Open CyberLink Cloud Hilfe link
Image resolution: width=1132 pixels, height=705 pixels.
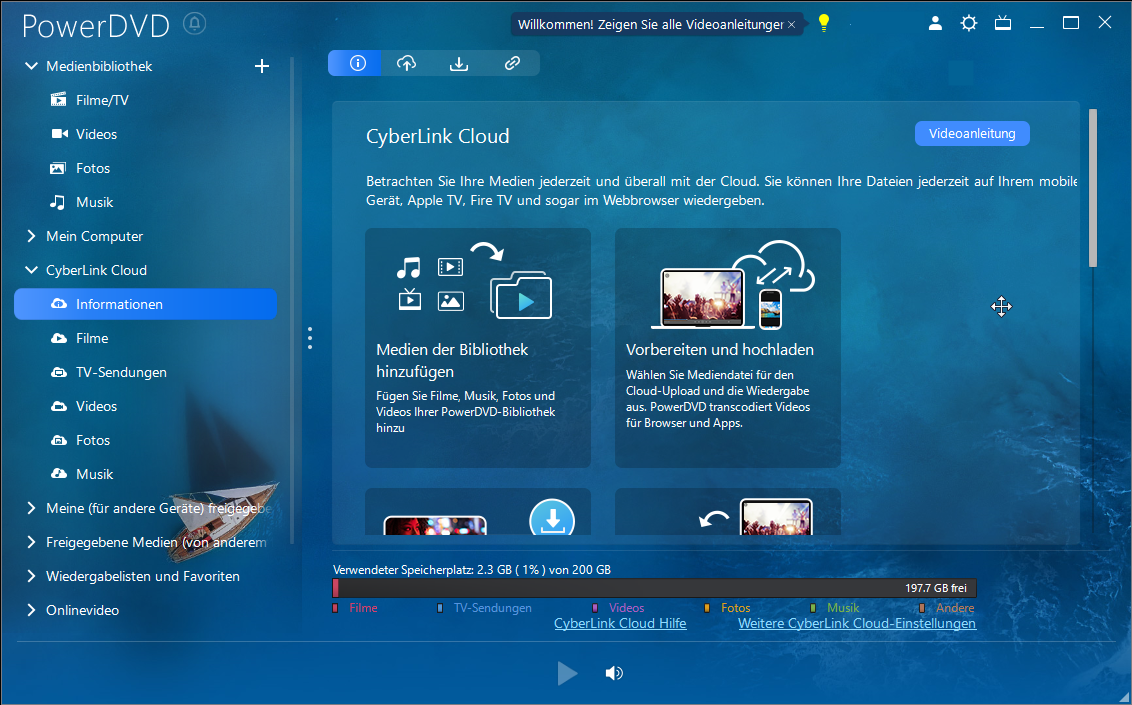click(620, 623)
